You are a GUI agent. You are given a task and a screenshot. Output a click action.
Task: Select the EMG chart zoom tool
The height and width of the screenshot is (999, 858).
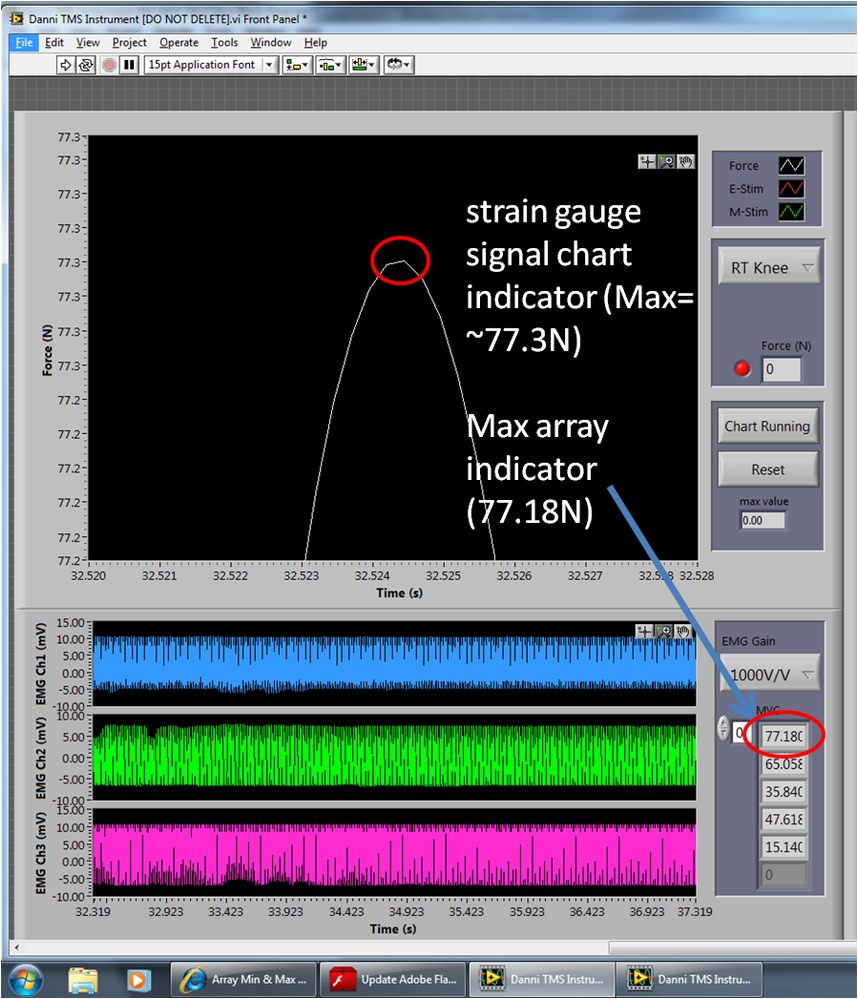coord(664,631)
